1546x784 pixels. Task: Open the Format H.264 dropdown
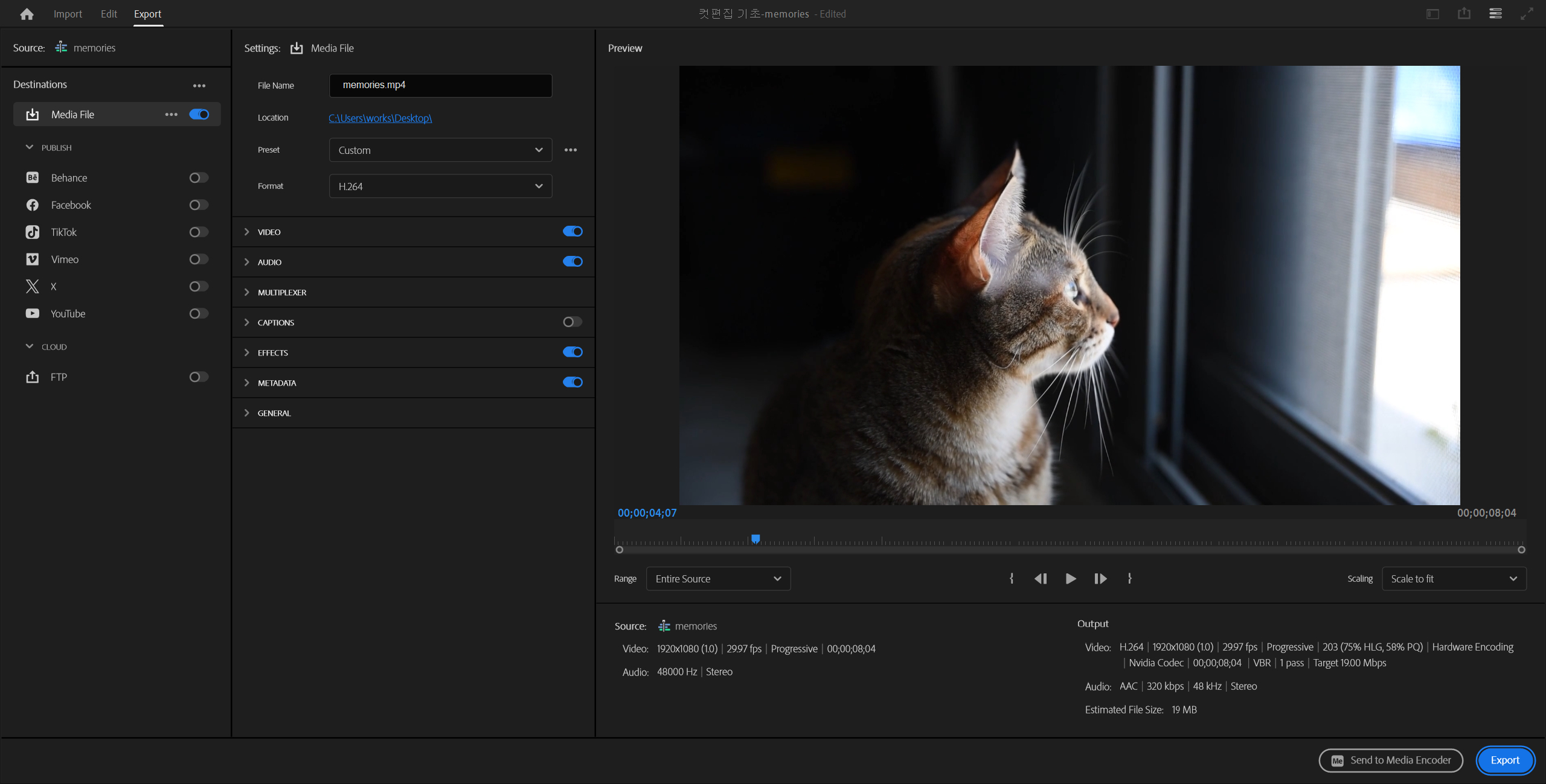440,186
